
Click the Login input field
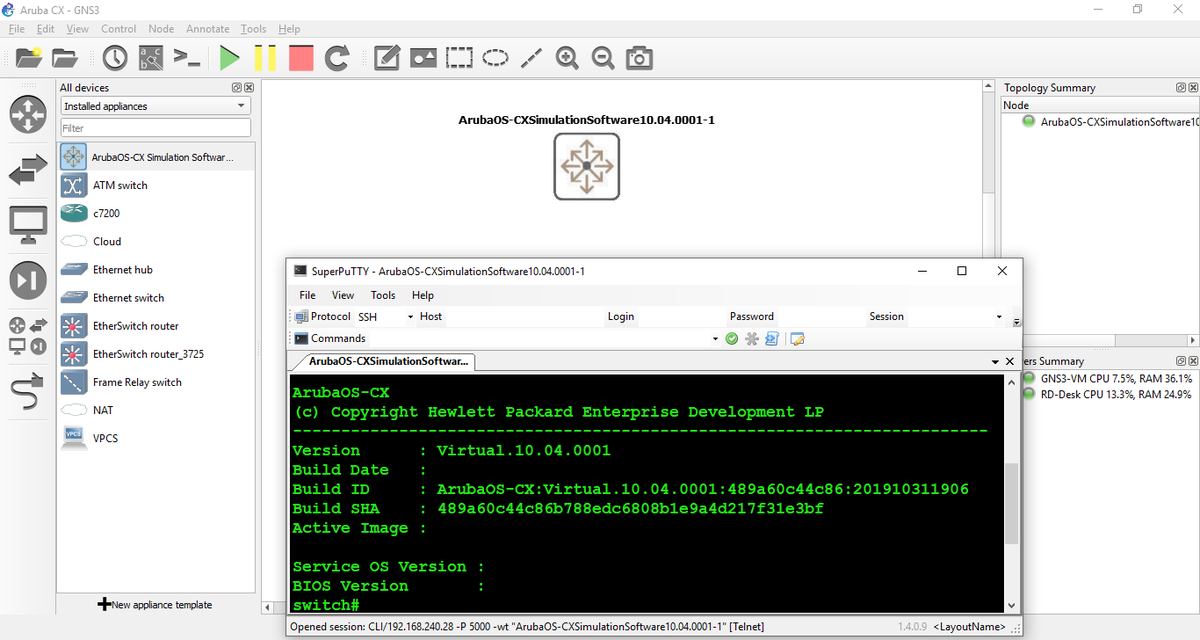680,316
